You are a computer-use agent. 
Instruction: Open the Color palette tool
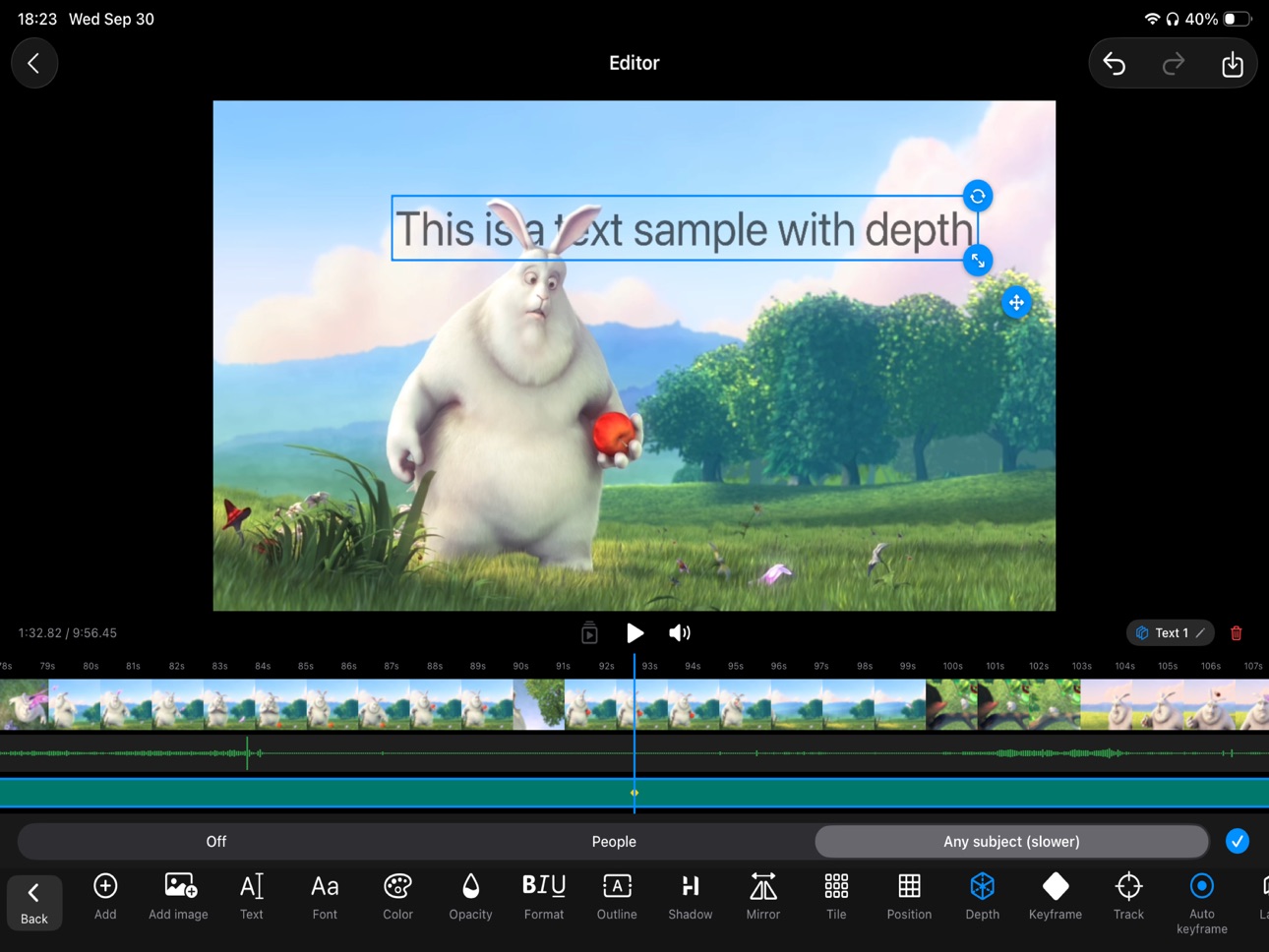397,897
